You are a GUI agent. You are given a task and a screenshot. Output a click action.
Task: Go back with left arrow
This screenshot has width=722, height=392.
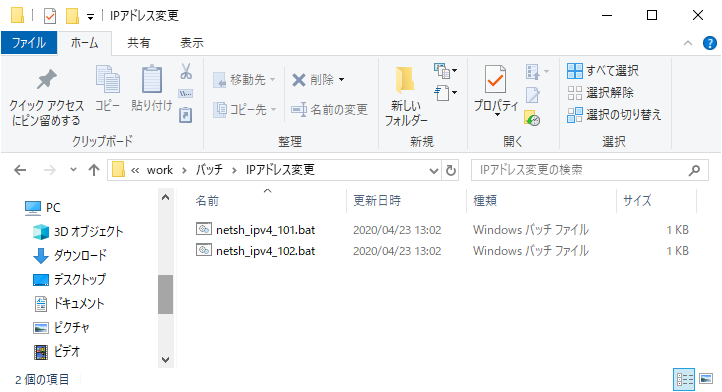(20, 170)
